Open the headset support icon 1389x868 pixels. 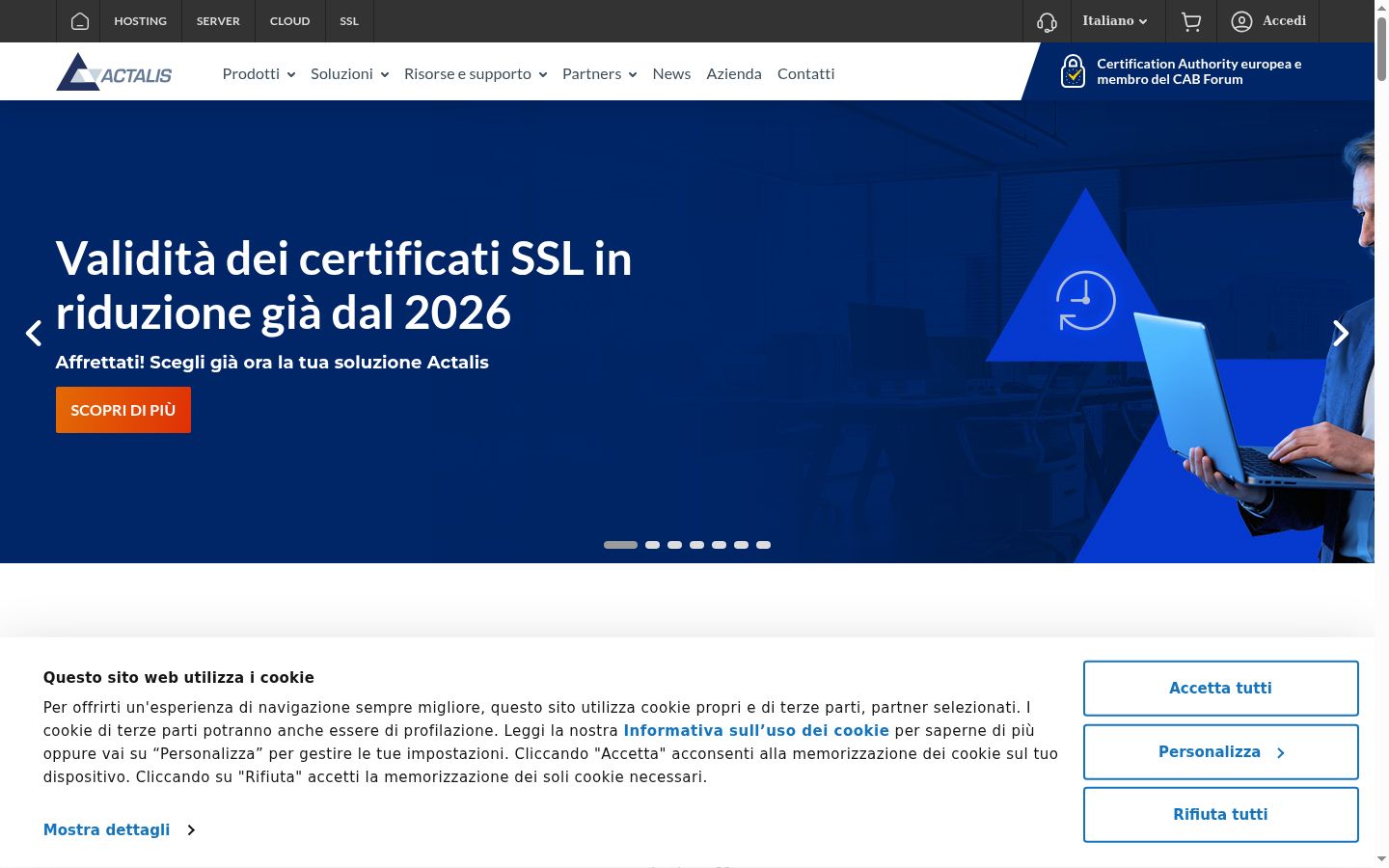[1047, 21]
